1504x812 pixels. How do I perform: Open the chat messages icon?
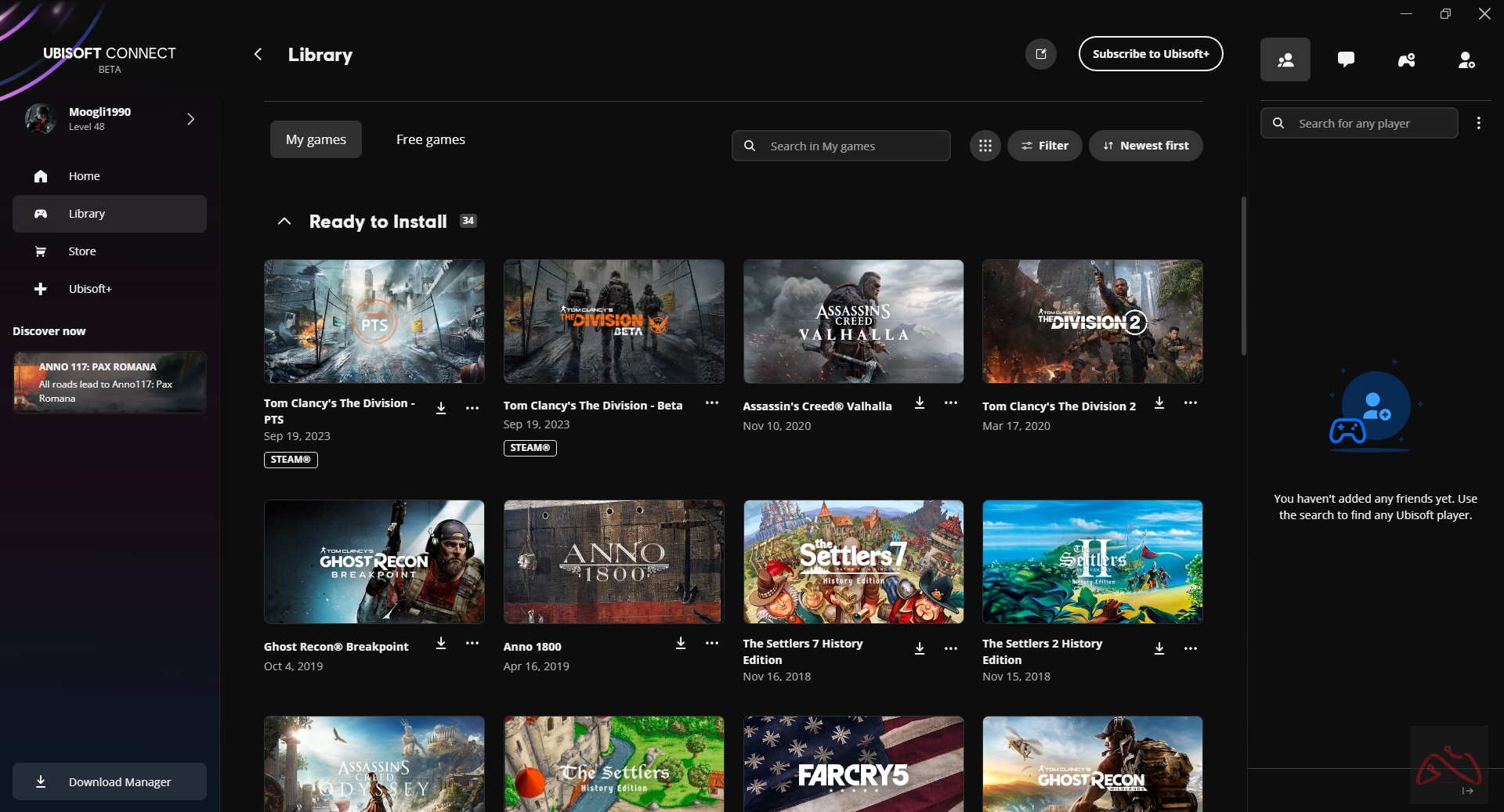pyautogui.click(x=1346, y=60)
